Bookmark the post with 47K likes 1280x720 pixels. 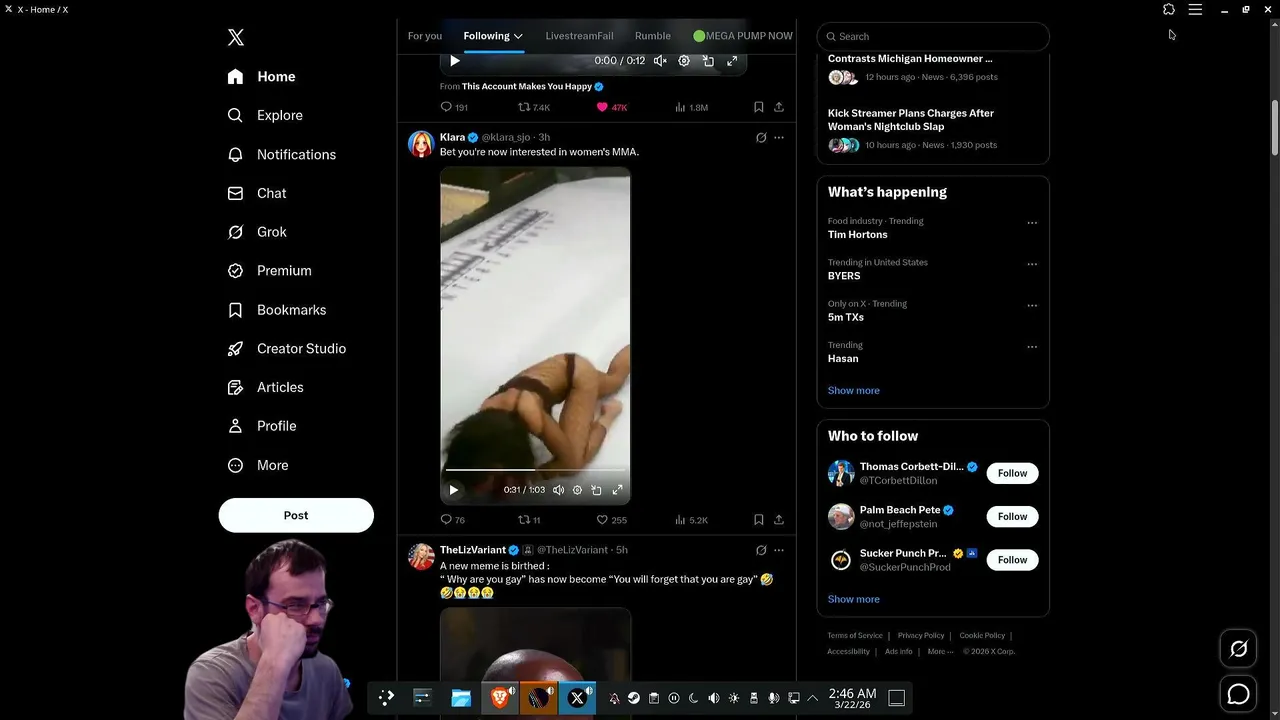pyautogui.click(x=758, y=107)
